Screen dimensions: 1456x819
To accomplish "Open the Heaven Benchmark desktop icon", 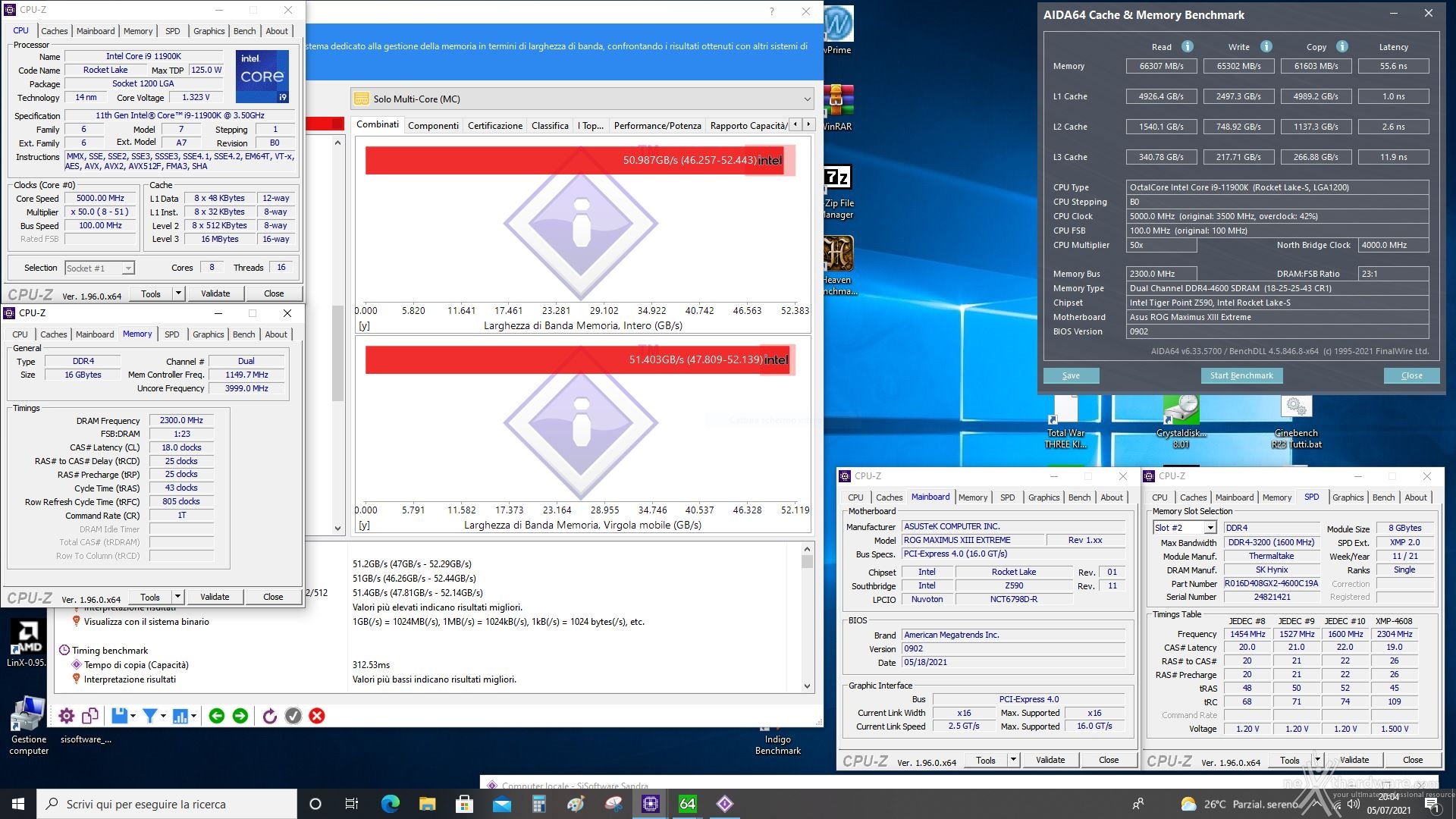I will pos(839,265).
